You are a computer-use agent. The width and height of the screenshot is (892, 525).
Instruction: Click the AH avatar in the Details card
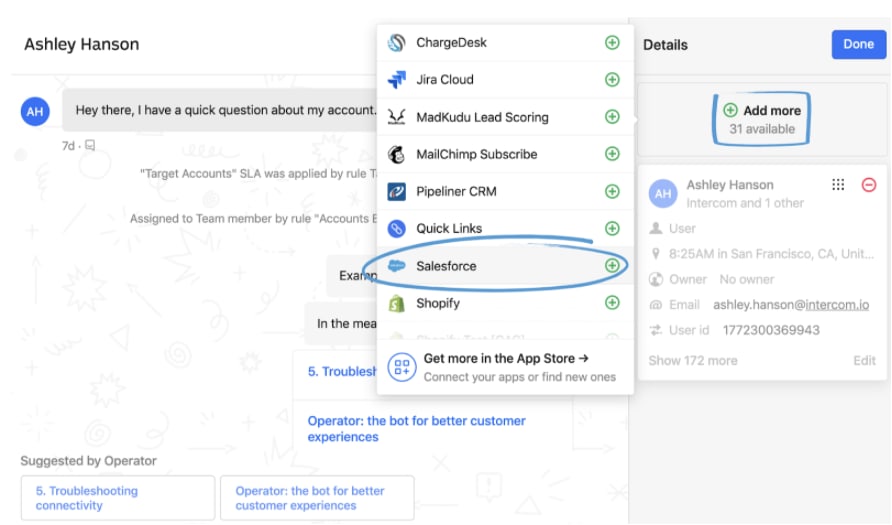click(663, 193)
